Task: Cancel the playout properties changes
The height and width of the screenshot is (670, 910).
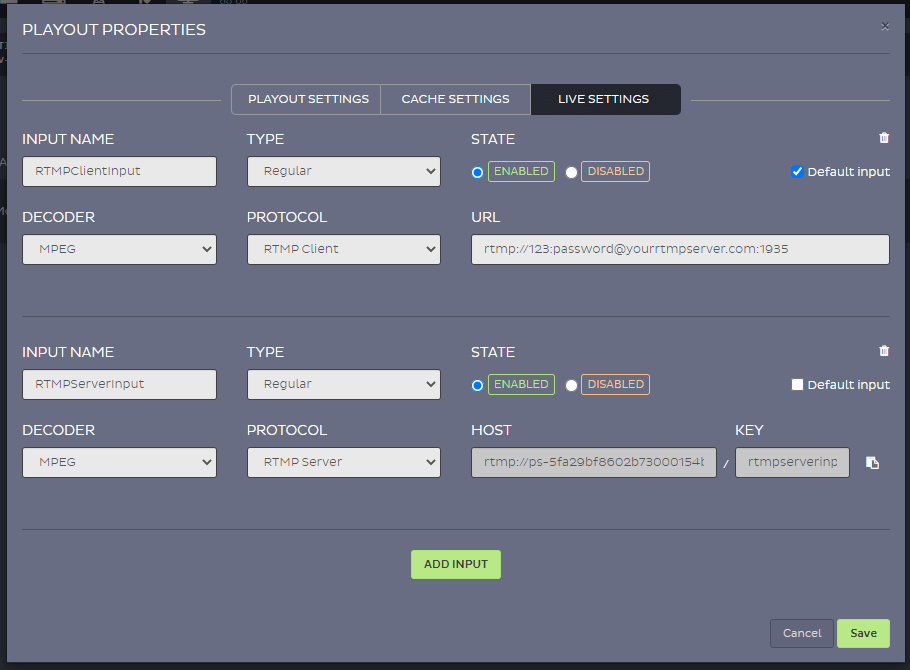Action: pos(801,633)
